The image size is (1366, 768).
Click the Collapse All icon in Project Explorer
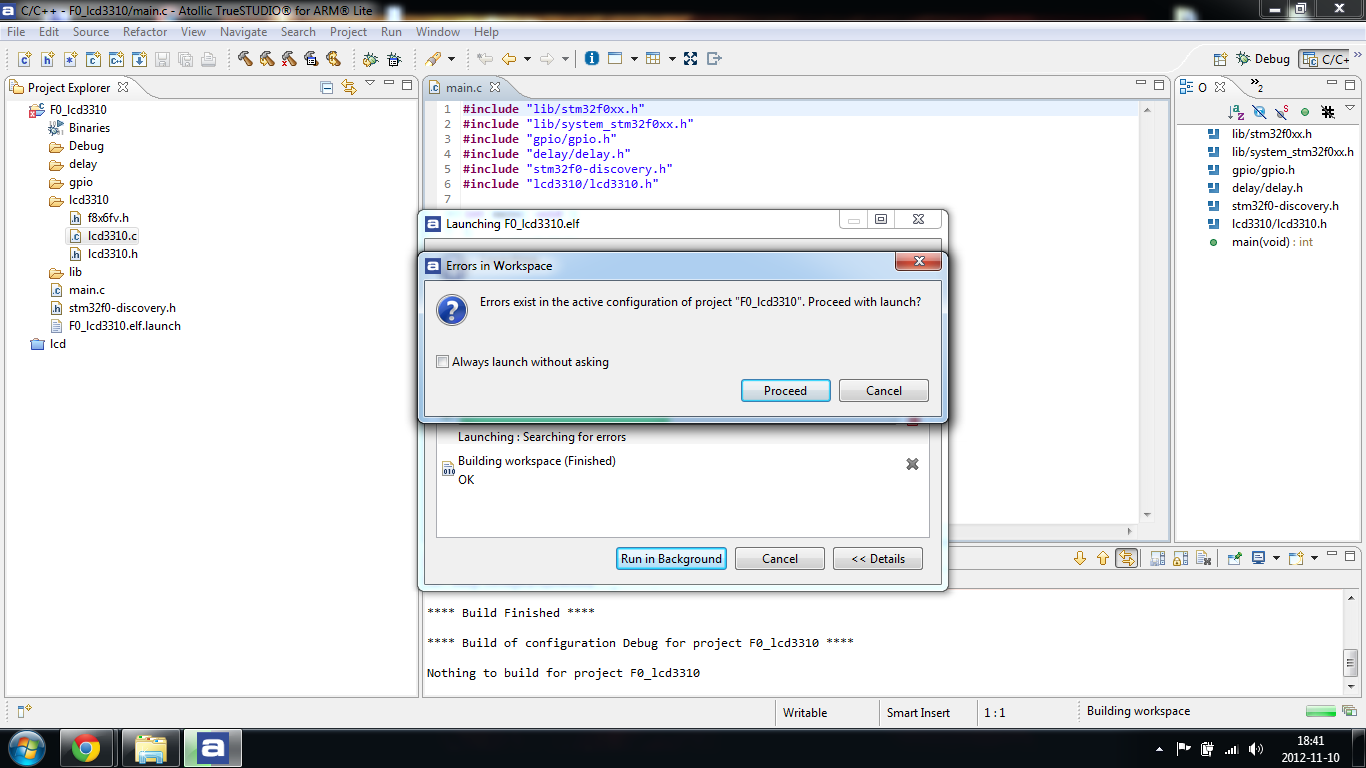point(326,87)
